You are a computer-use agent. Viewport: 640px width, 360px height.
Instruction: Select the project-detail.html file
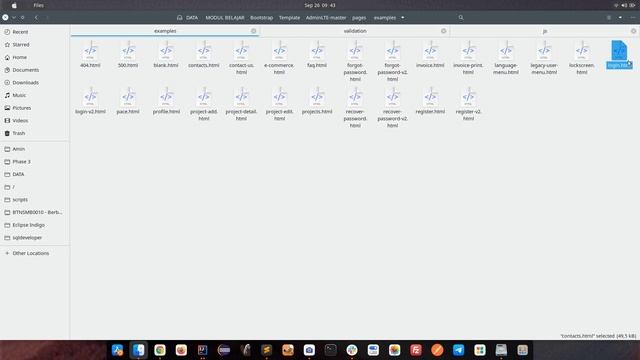point(241,104)
